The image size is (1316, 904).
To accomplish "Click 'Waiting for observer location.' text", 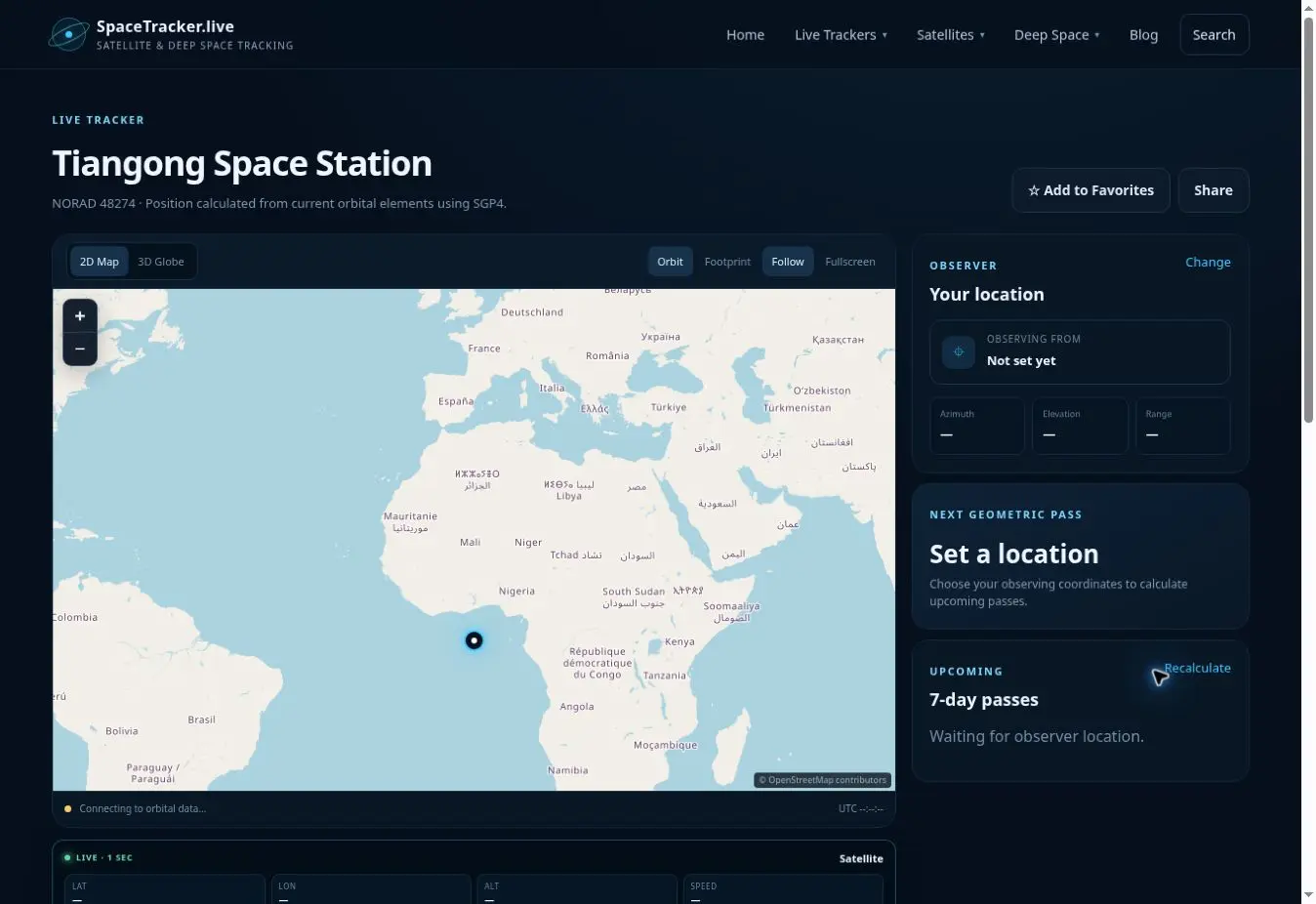I will click(1037, 736).
